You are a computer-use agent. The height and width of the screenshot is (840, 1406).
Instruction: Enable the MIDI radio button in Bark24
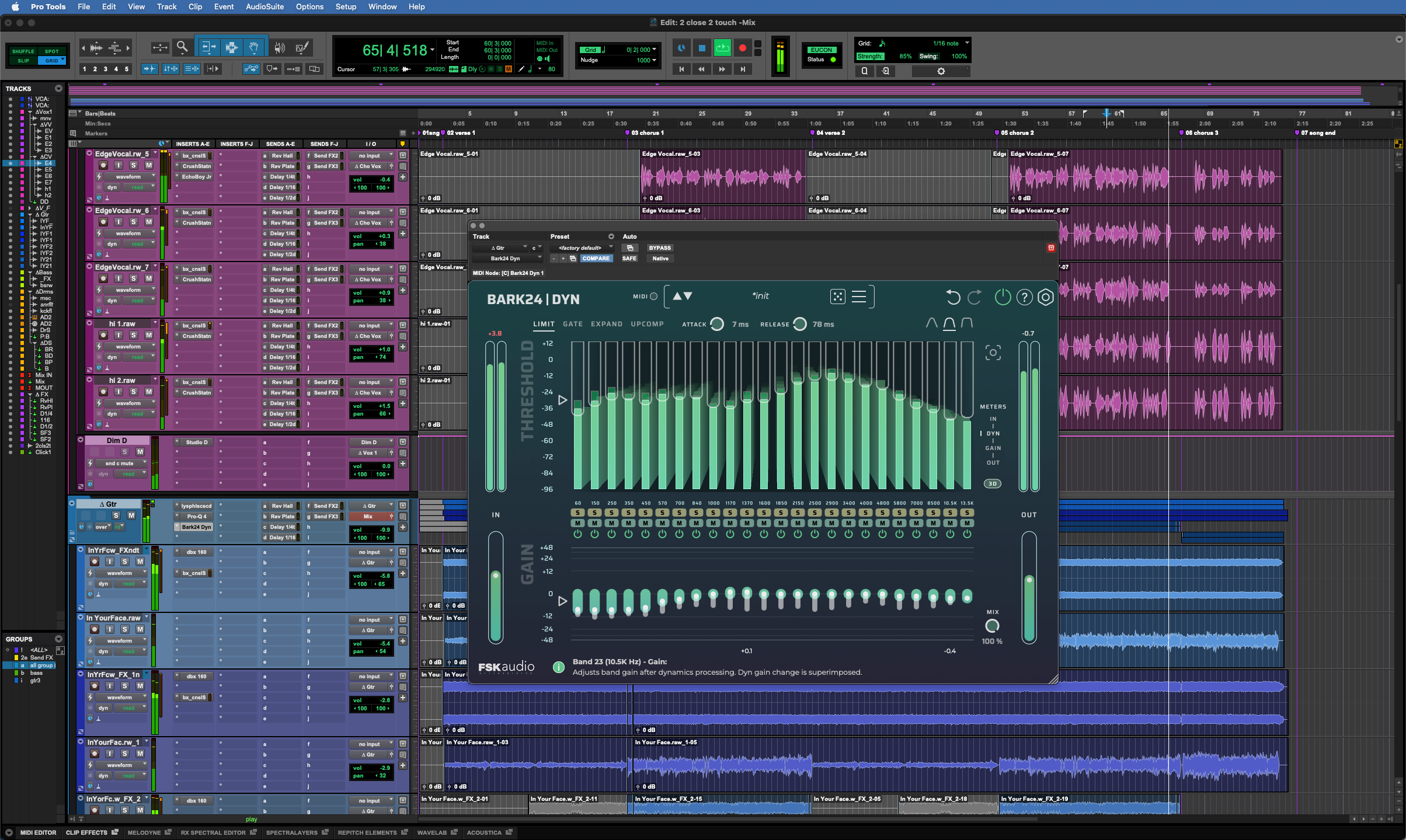point(654,297)
